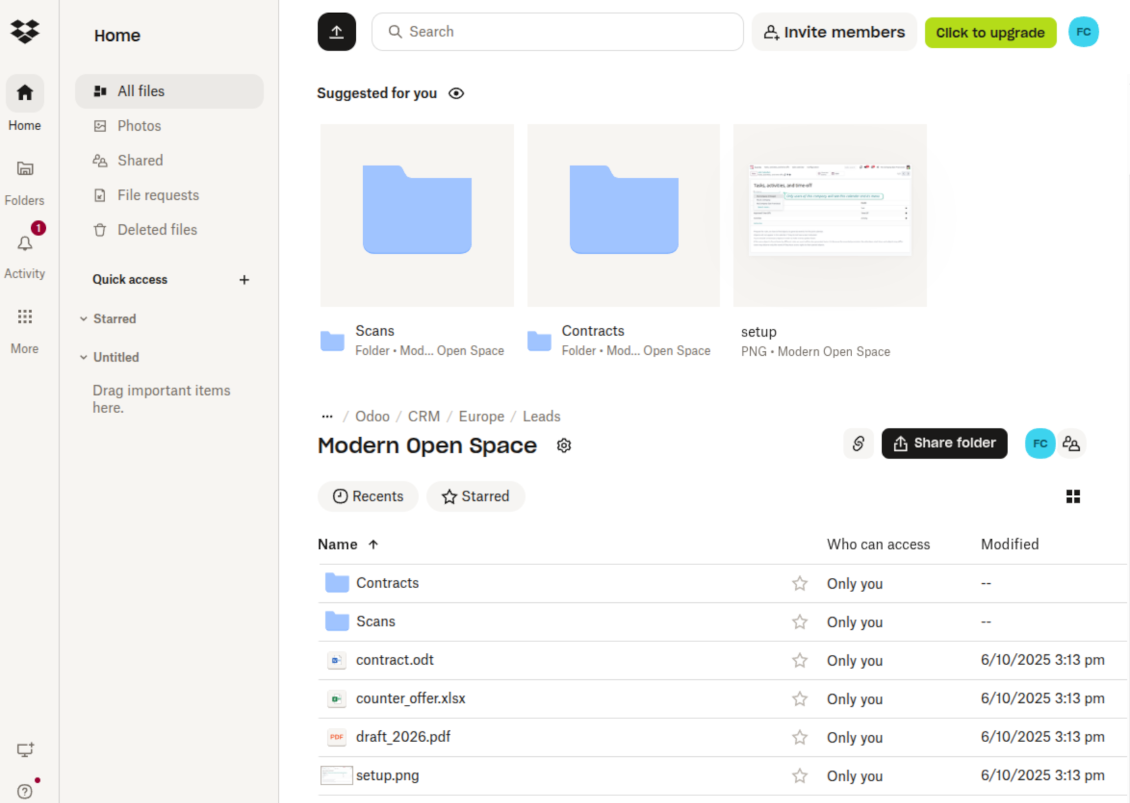This screenshot has height=803, width=1130.
Task: Open the More apps grid
Action: click(x=25, y=317)
